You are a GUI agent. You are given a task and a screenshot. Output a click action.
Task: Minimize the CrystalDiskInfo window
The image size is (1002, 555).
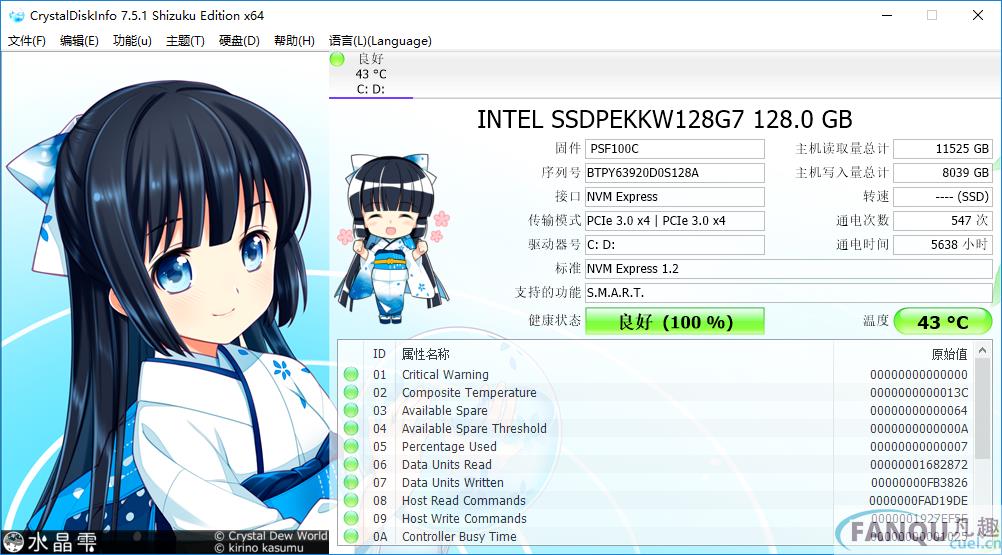click(x=887, y=15)
